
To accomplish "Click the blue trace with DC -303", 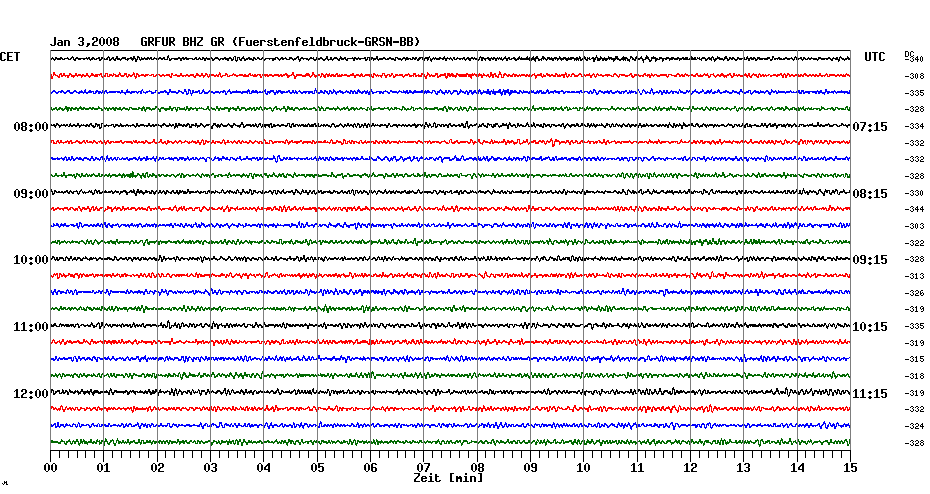I will tap(450, 225).
